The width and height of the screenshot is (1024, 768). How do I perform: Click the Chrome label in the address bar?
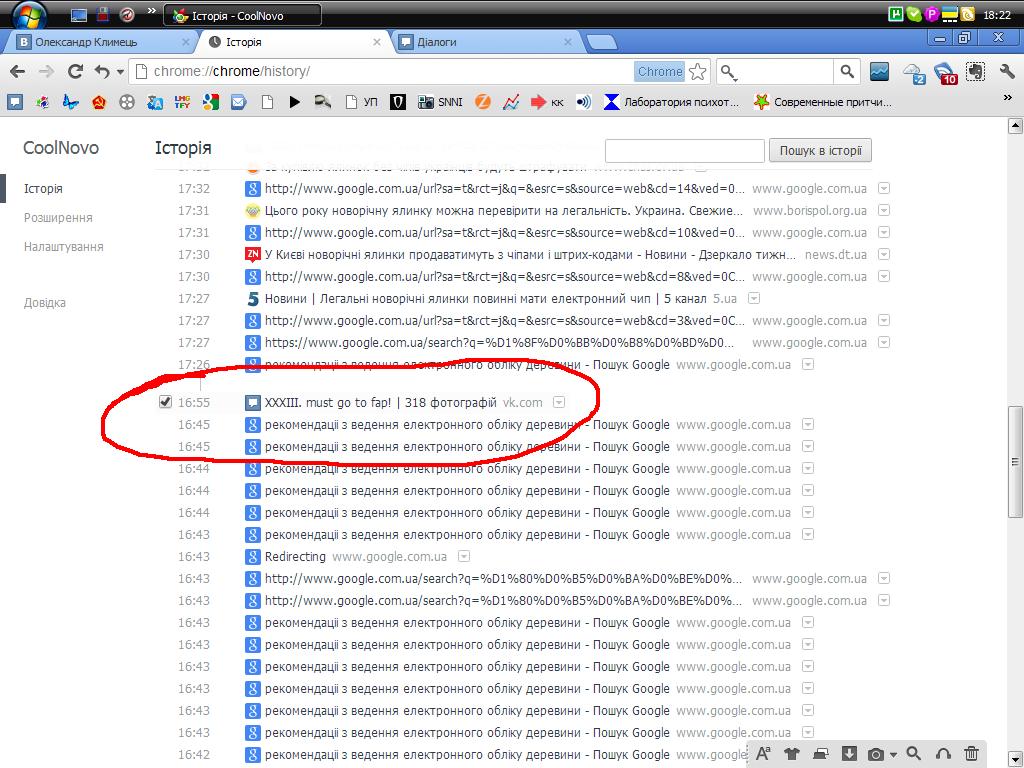coord(660,71)
